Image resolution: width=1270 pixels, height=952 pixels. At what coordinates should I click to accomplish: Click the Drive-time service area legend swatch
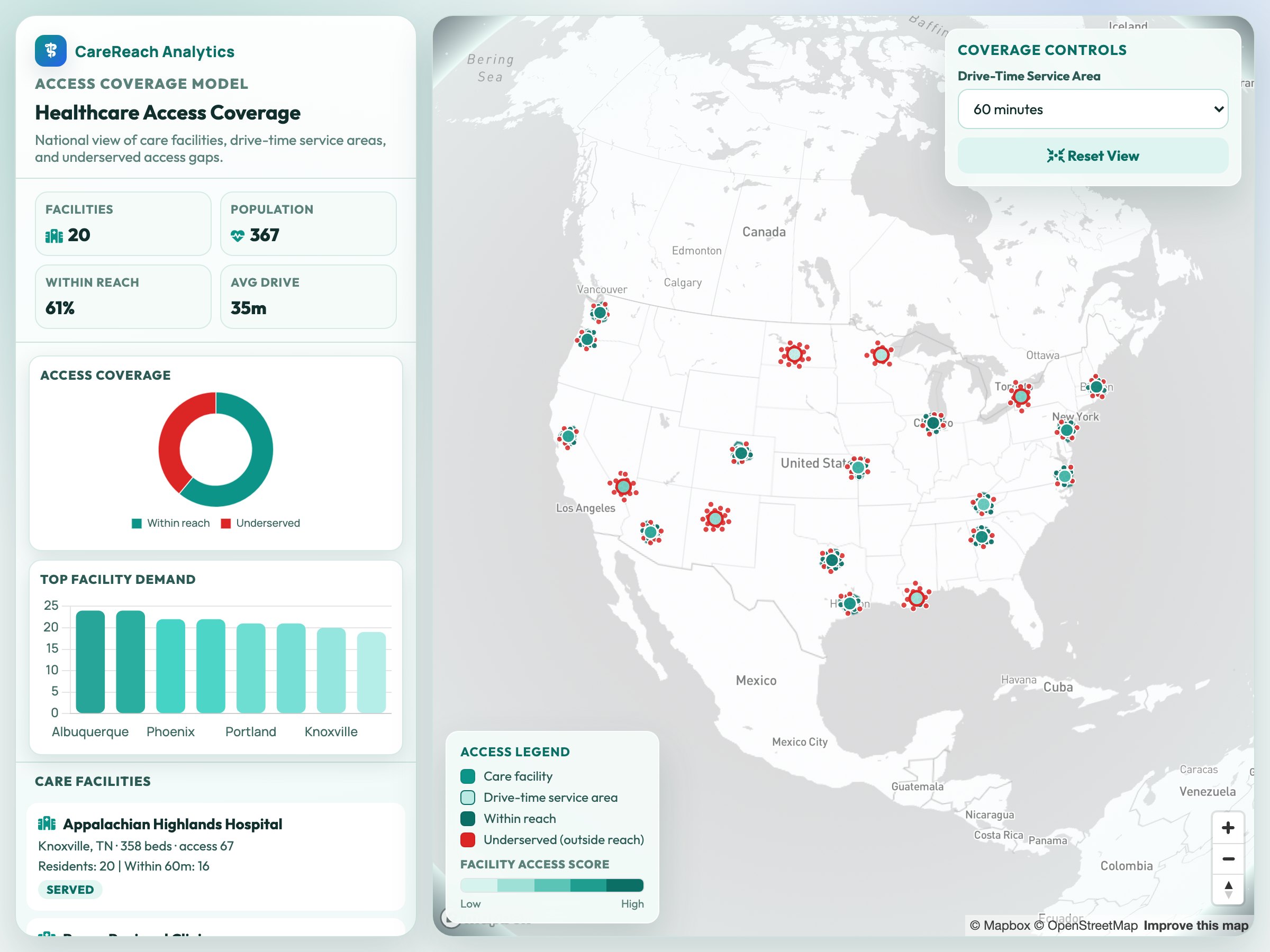[468, 798]
